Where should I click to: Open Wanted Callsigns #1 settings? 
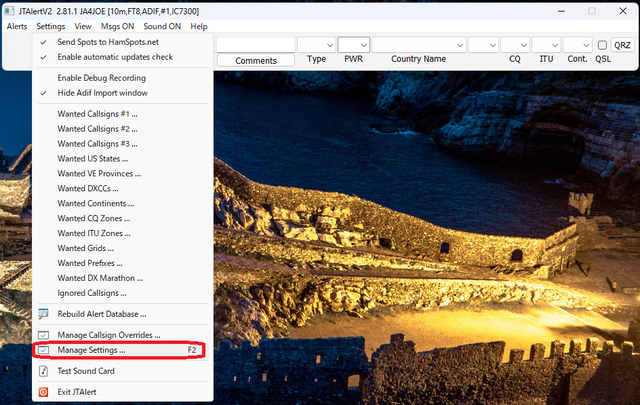tap(122, 114)
